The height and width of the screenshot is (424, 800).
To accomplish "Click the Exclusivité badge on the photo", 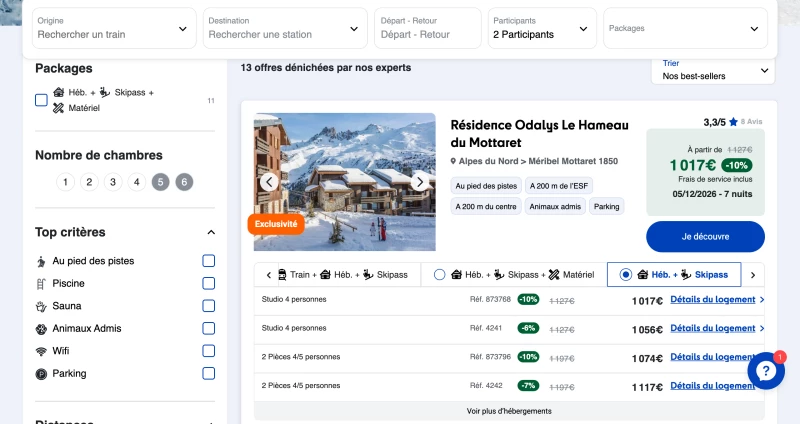I will tap(276, 224).
